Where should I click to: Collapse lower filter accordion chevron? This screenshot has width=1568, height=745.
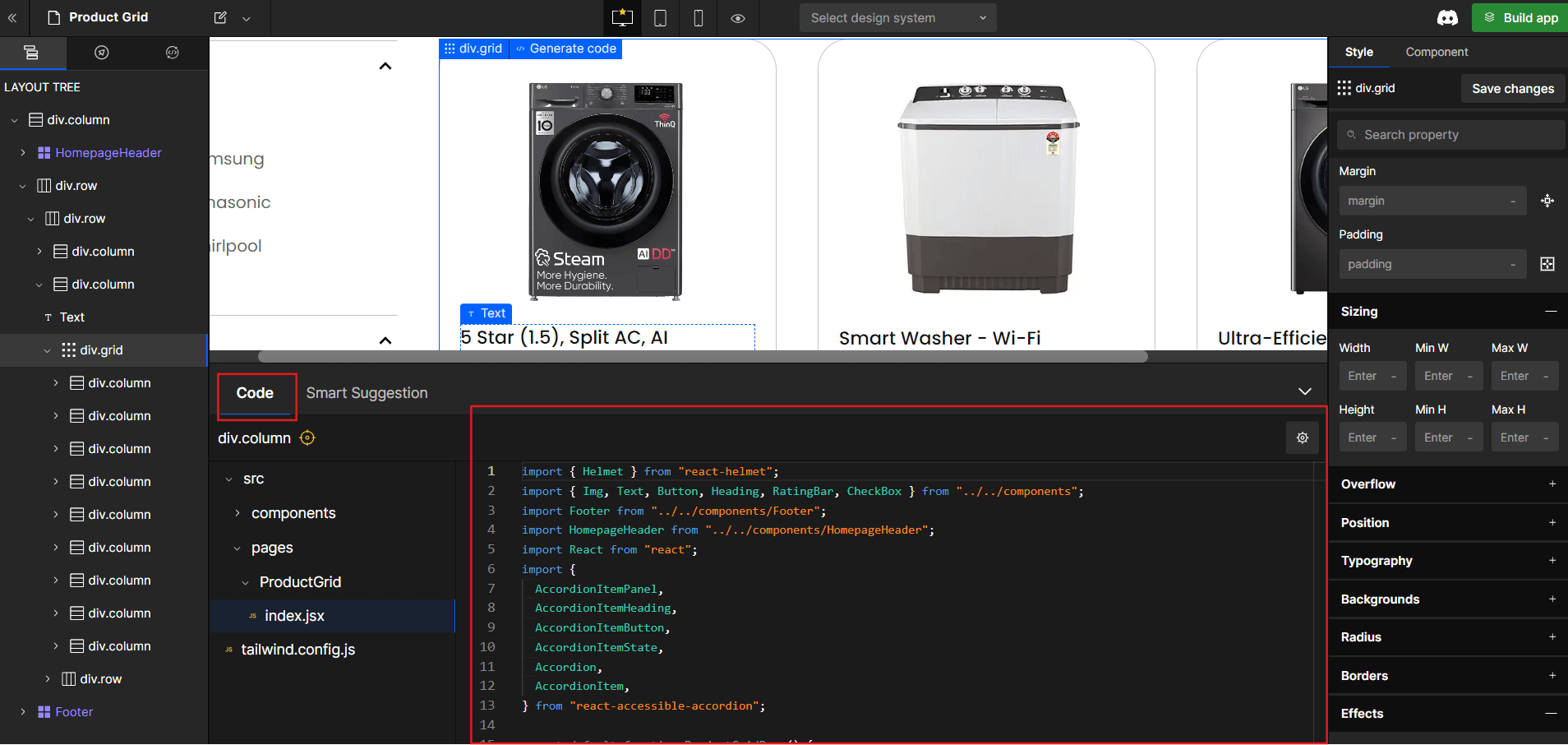[385, 340]
